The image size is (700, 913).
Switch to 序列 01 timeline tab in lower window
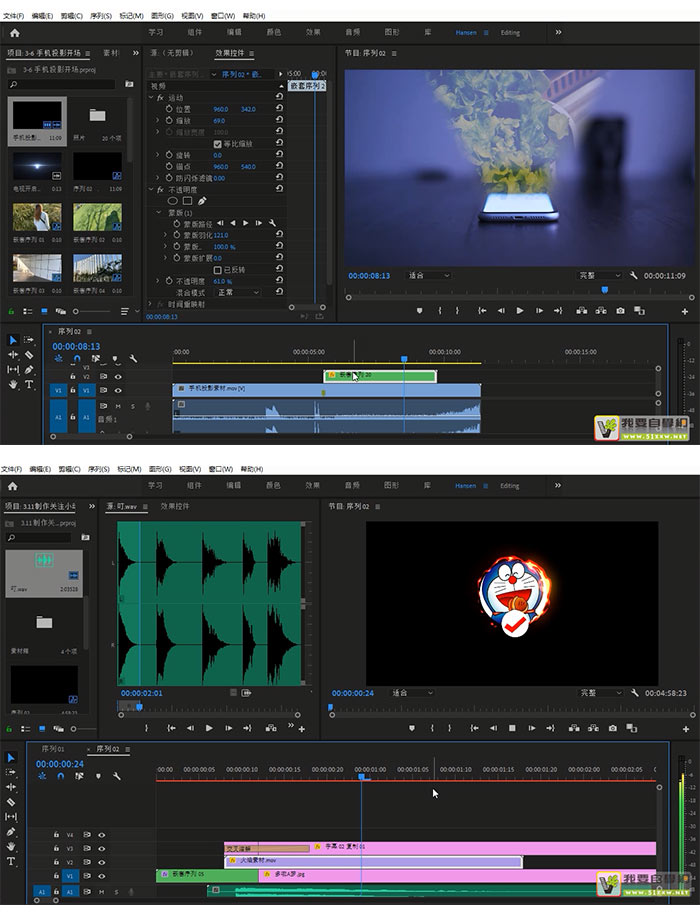click(x=53, y=749)
